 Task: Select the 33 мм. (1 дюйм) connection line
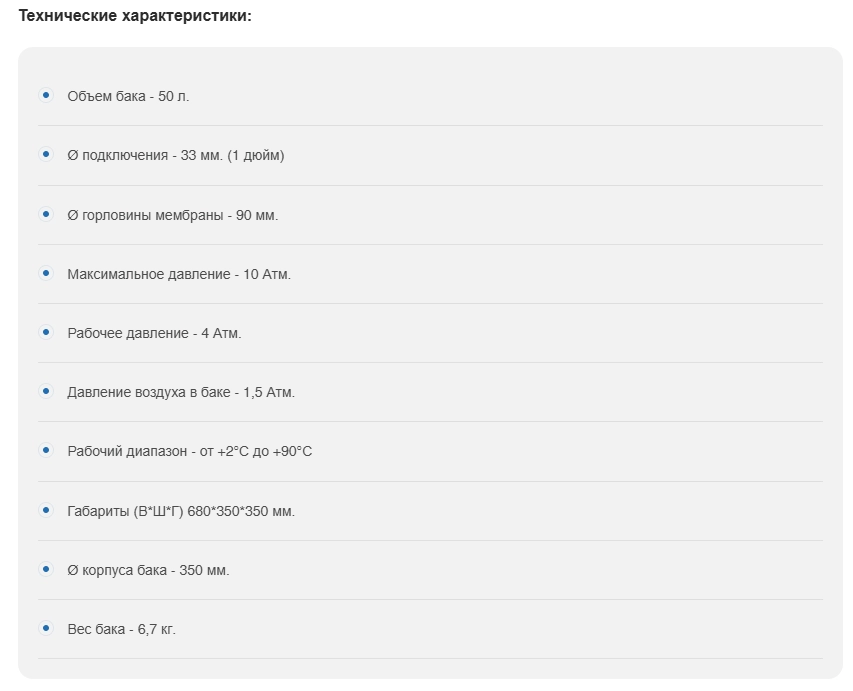176,155
